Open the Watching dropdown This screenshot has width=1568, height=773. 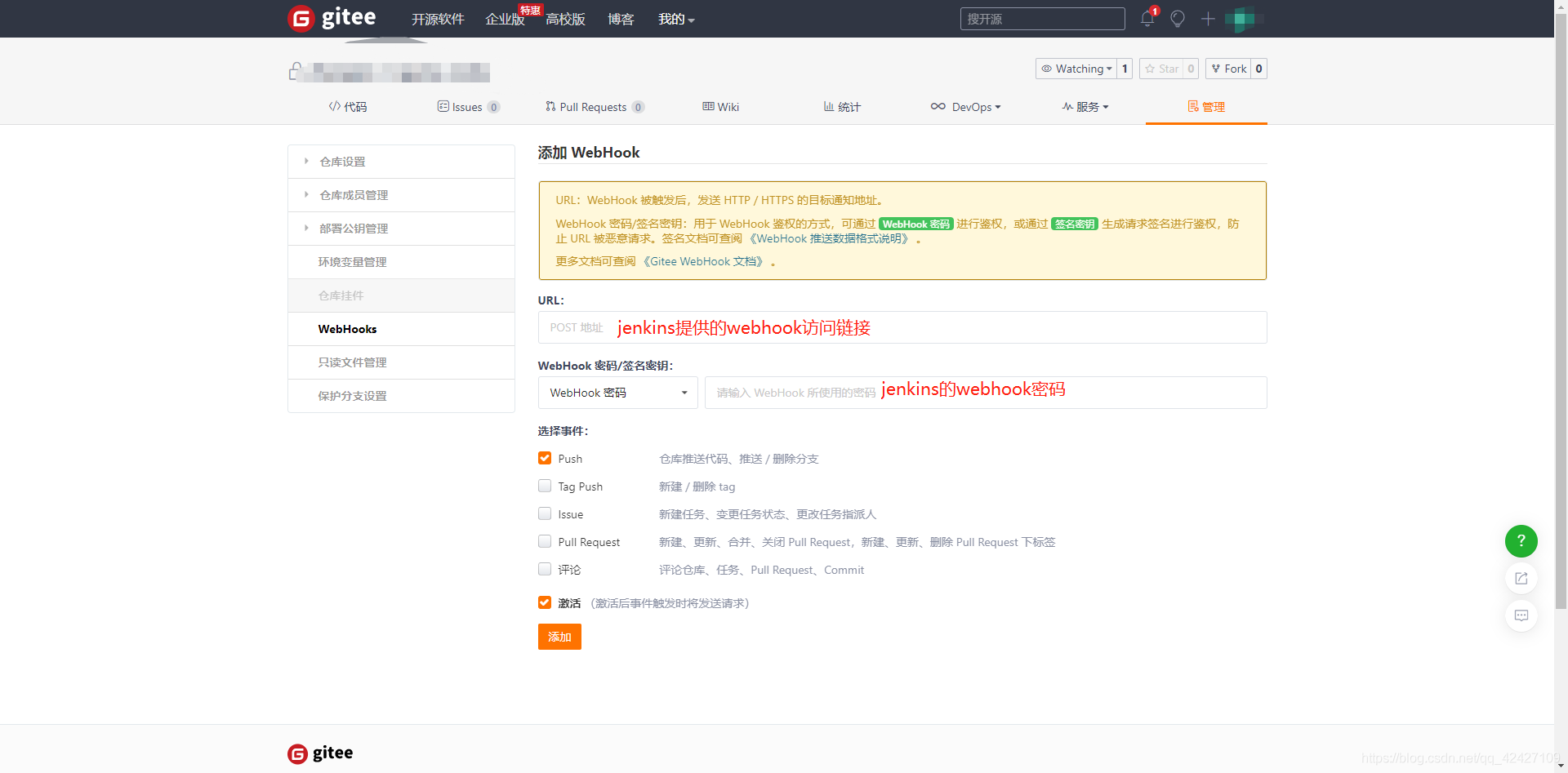point(1076,69)
